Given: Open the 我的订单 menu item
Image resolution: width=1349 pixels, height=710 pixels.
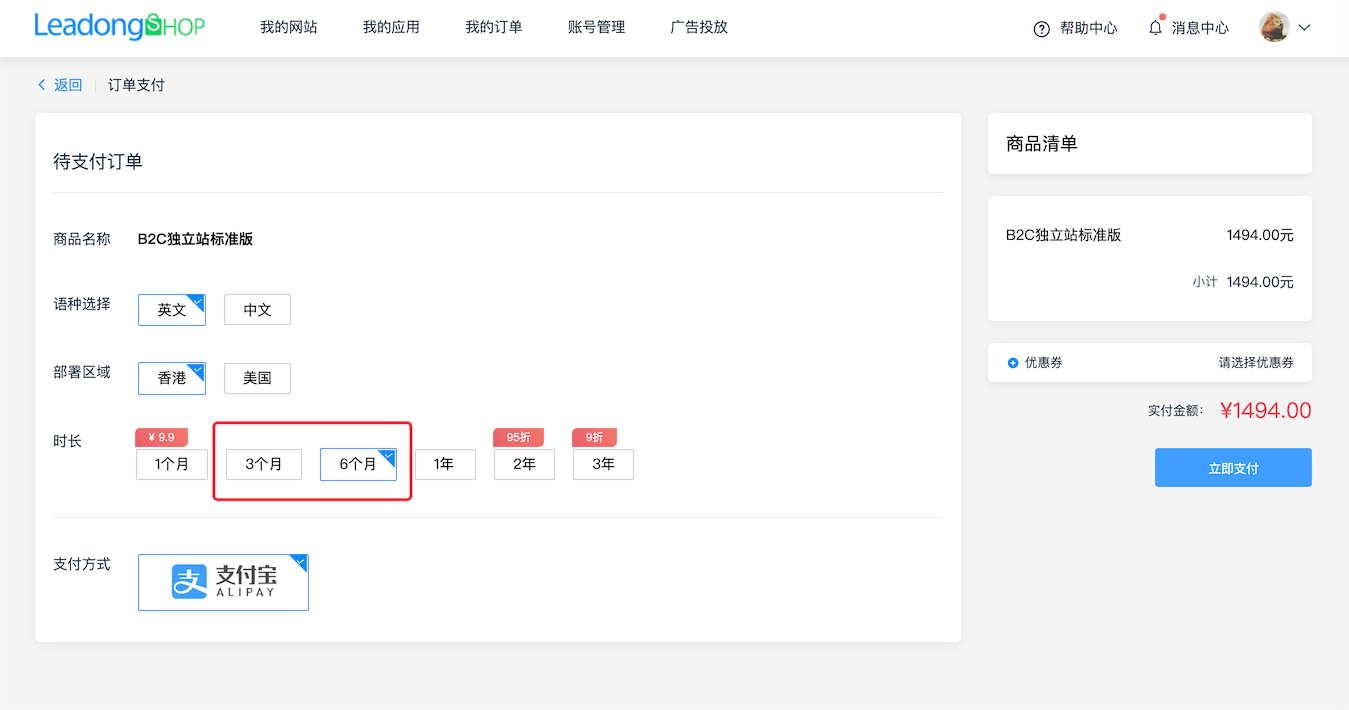Looking at the screenshot, I should 493,27.
